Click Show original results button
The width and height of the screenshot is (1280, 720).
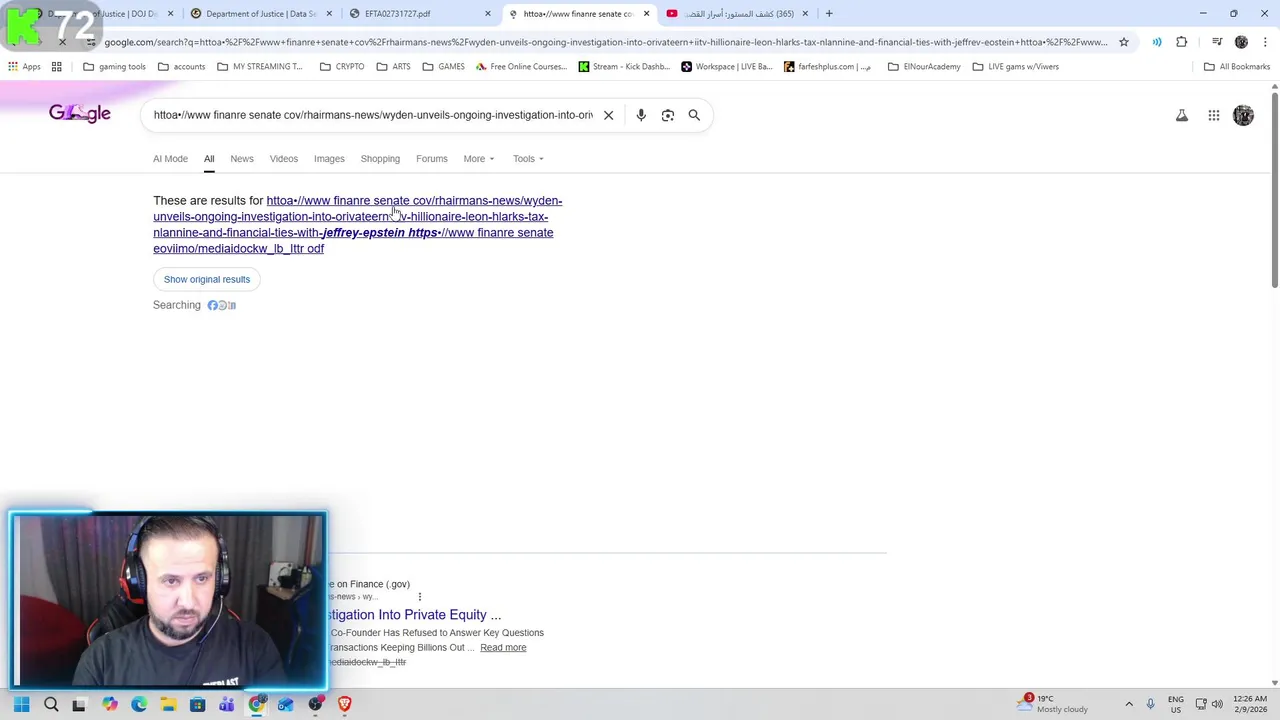(207, 279)
